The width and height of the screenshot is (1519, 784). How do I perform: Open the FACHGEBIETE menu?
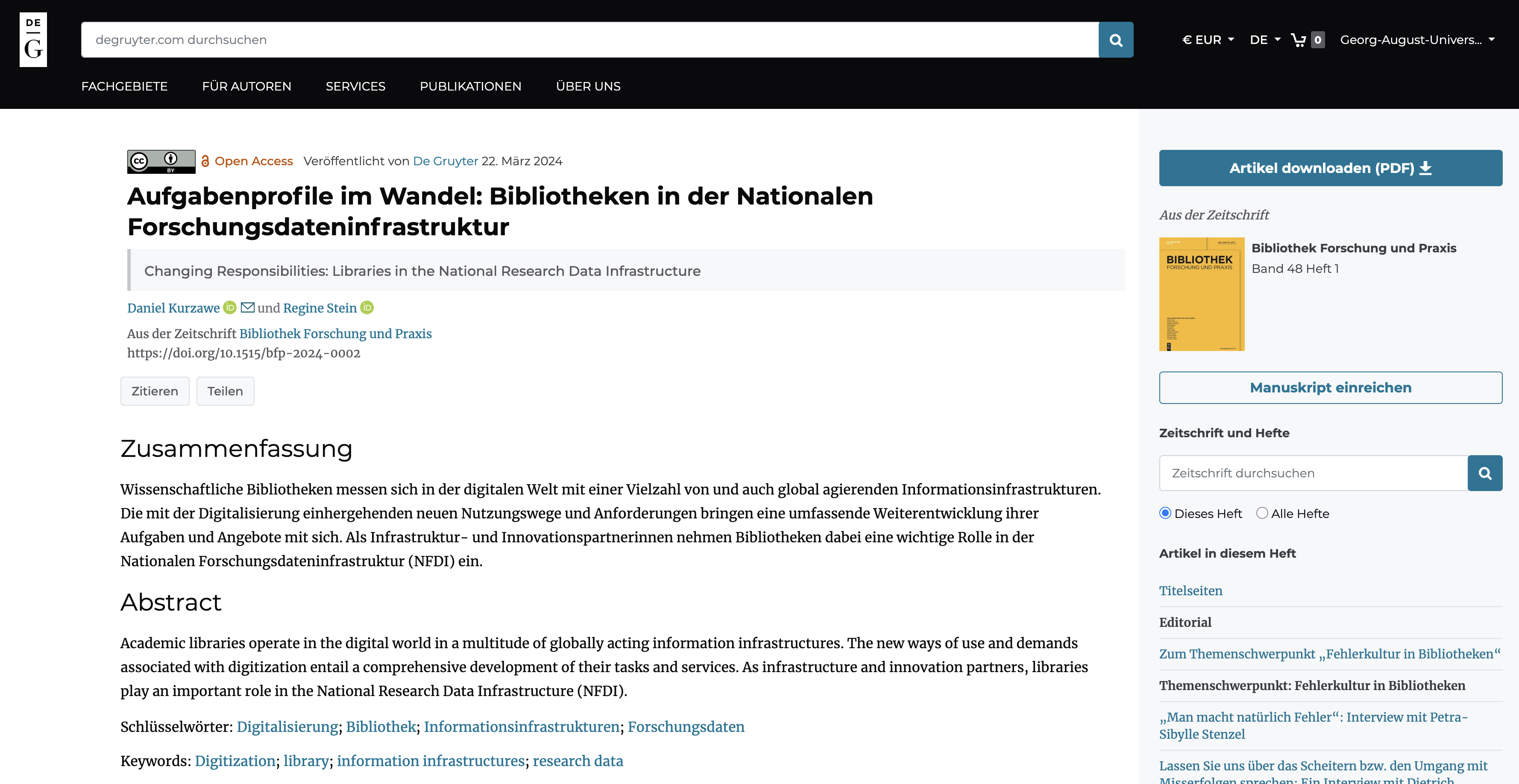point(124,86)
